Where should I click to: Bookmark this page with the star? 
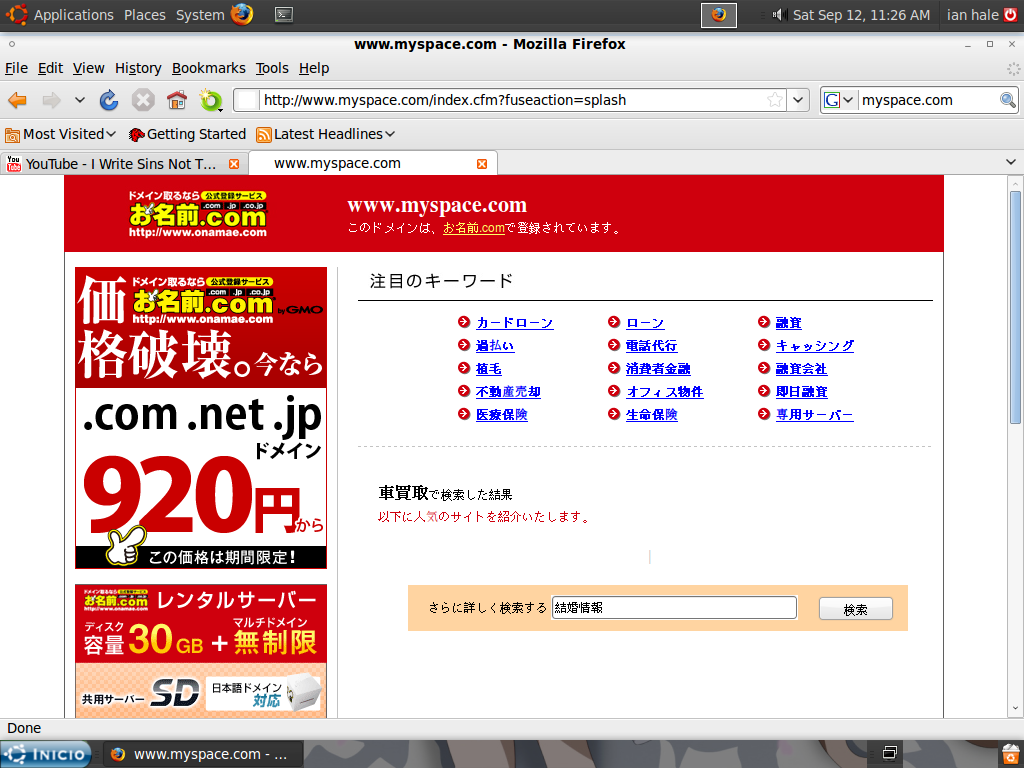coord(775,100)
